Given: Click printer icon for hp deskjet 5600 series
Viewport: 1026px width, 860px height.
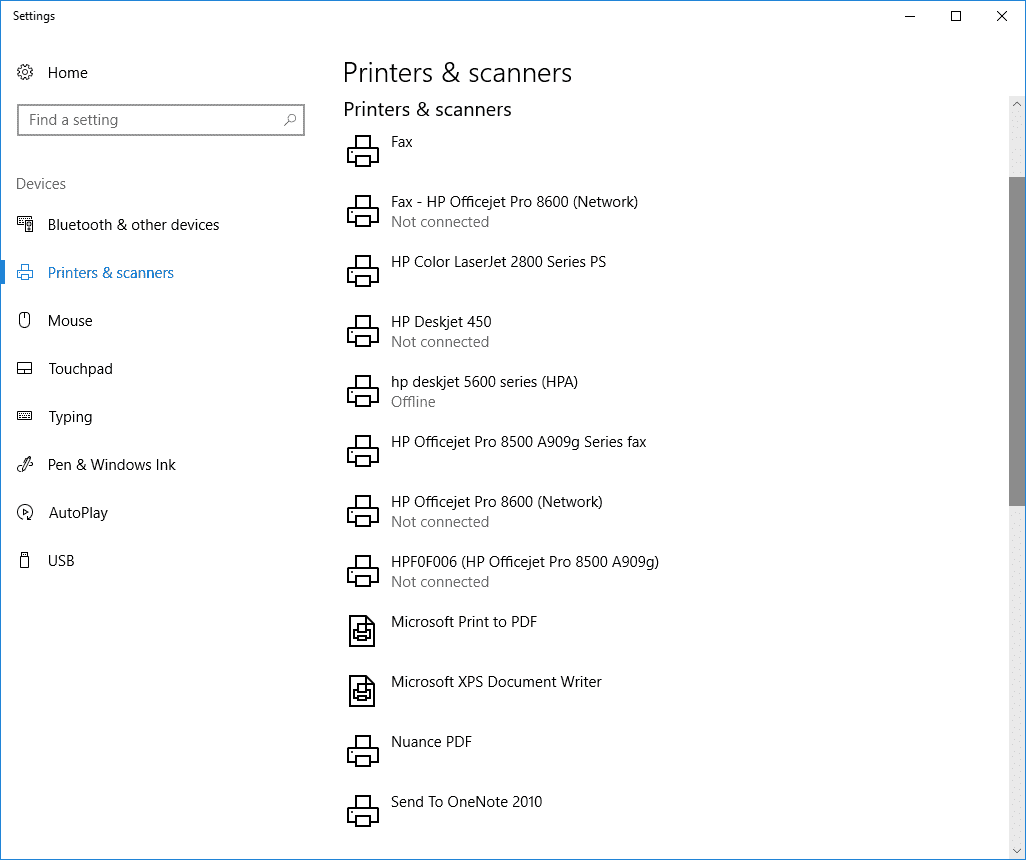Looking at the screenshot, I should [363, 391].
